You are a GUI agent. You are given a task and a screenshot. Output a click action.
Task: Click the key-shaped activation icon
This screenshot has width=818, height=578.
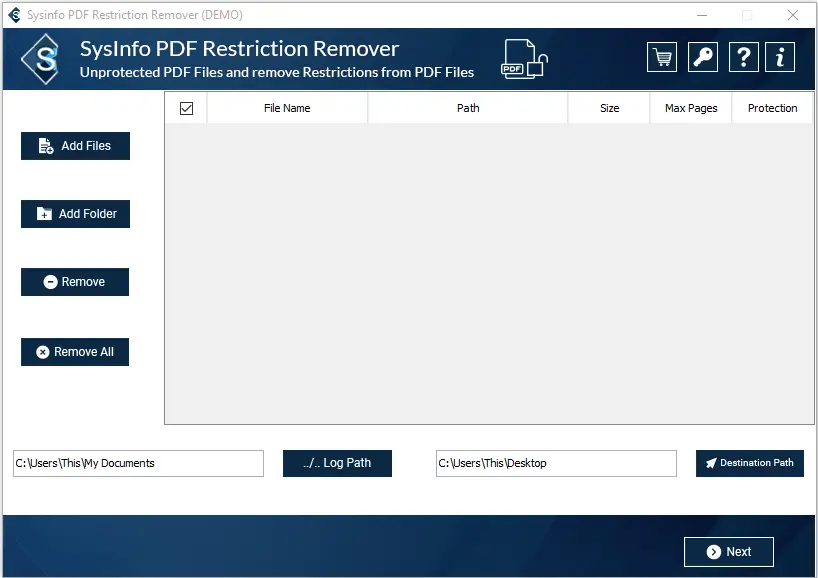(x=702, y=57)
